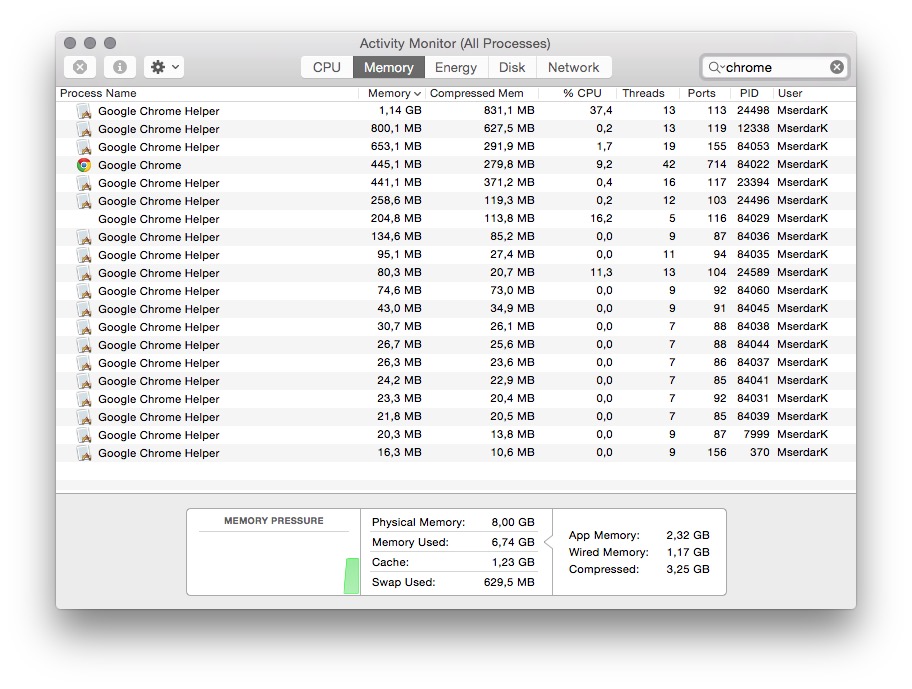Click the helper icon for PID 84044

coord(84,345)
